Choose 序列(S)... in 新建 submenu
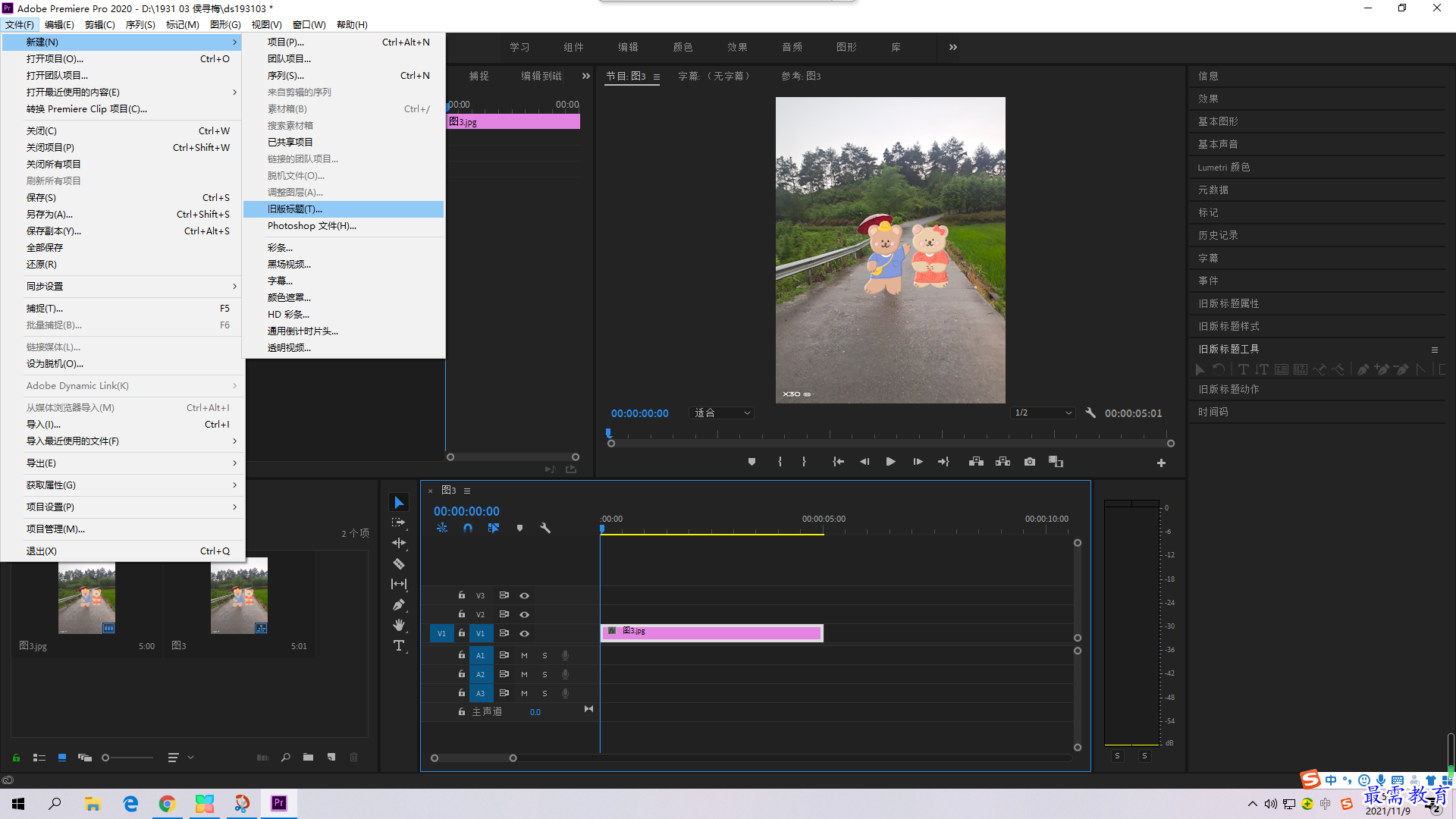Viewport: 1456px width, 819px height. (x=344, y=76)
